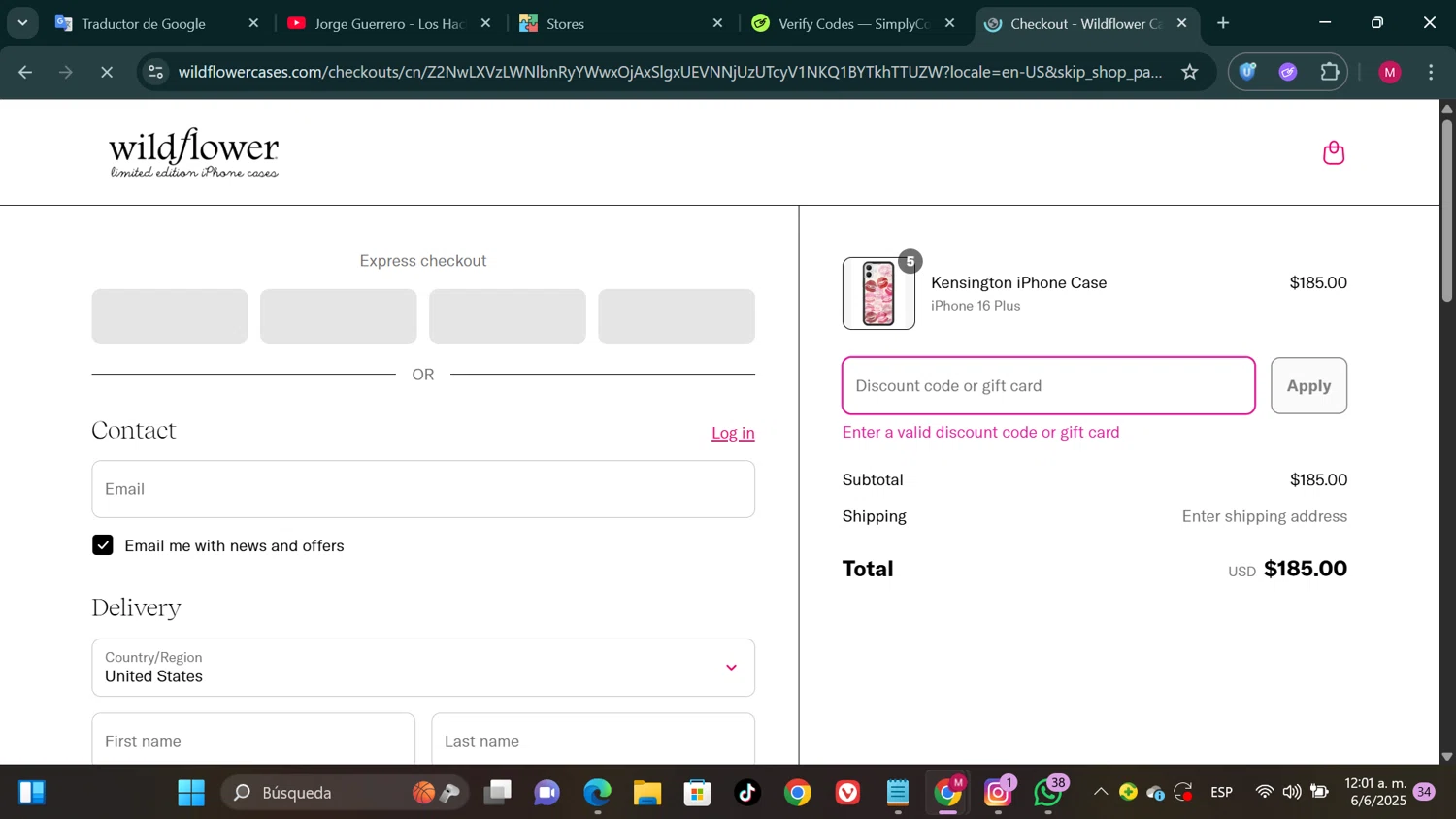Switch to the Stores tab
The image size is (1456, 819).
coord(565,23)
